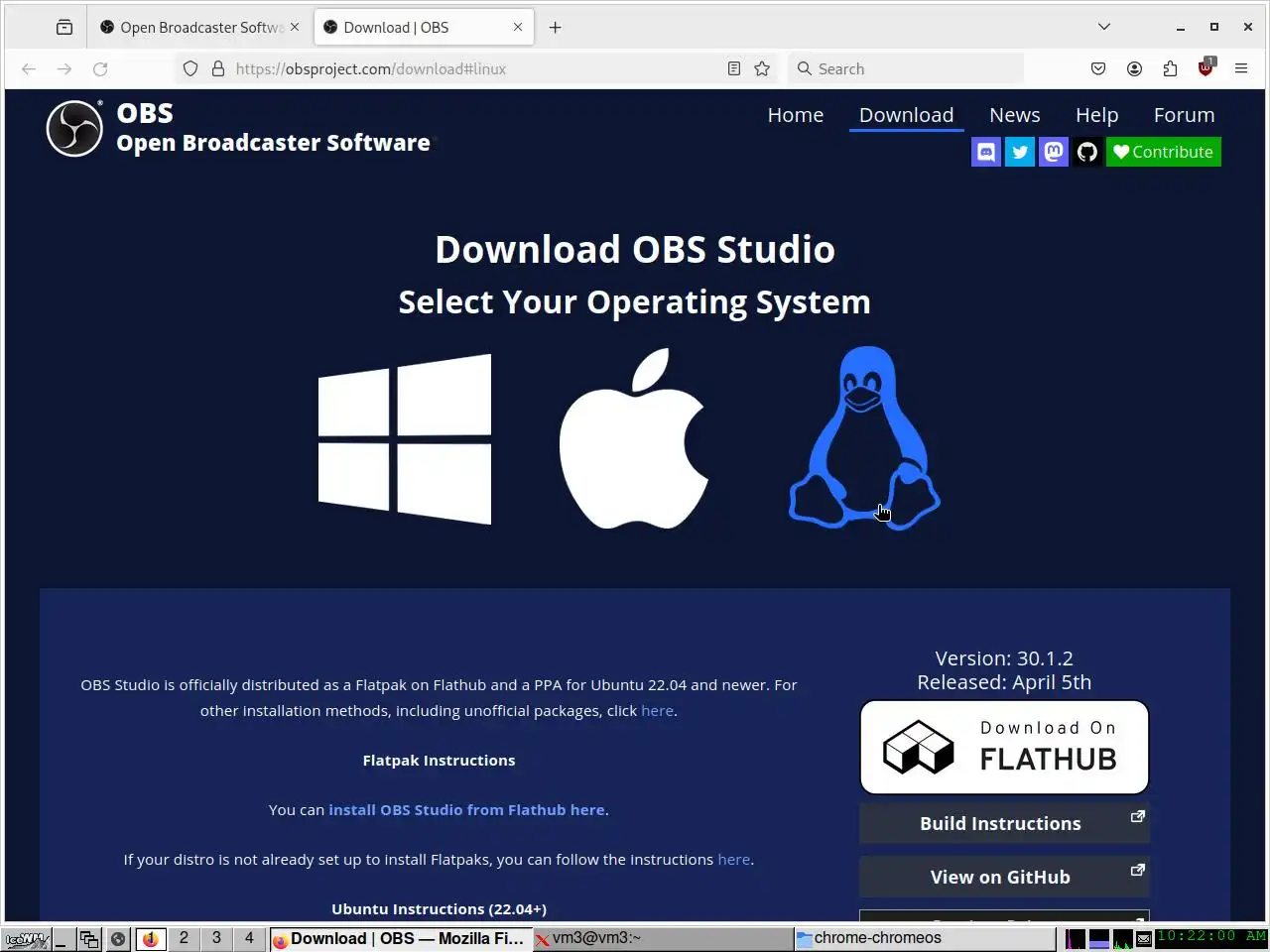The width and height of the screenshot is (1270, 952).
Task: Open the OBS Mastodon icon
Action: click(1054, 152)
